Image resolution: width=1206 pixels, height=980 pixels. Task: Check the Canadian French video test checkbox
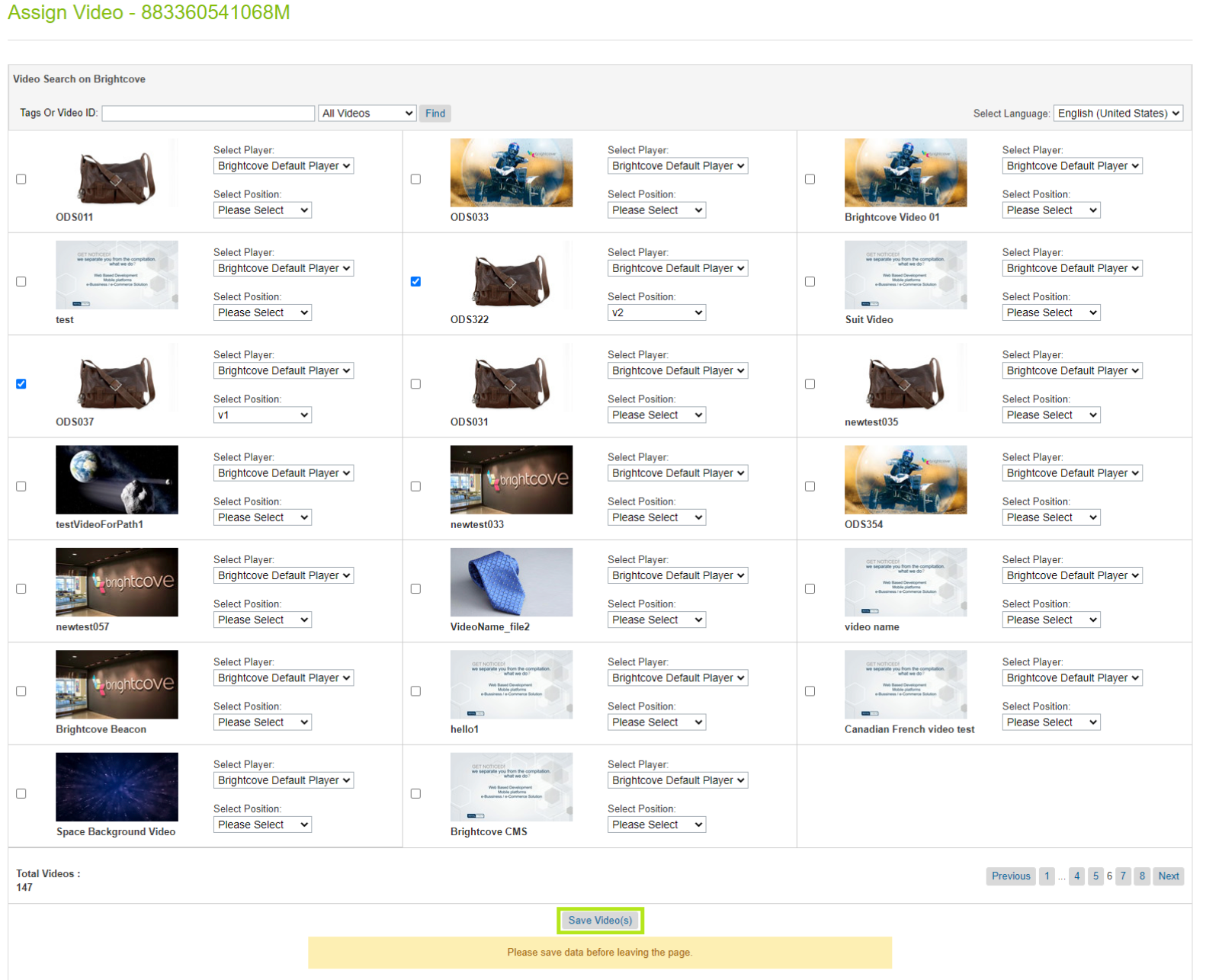pyautogui.click(x=810, y=691)
